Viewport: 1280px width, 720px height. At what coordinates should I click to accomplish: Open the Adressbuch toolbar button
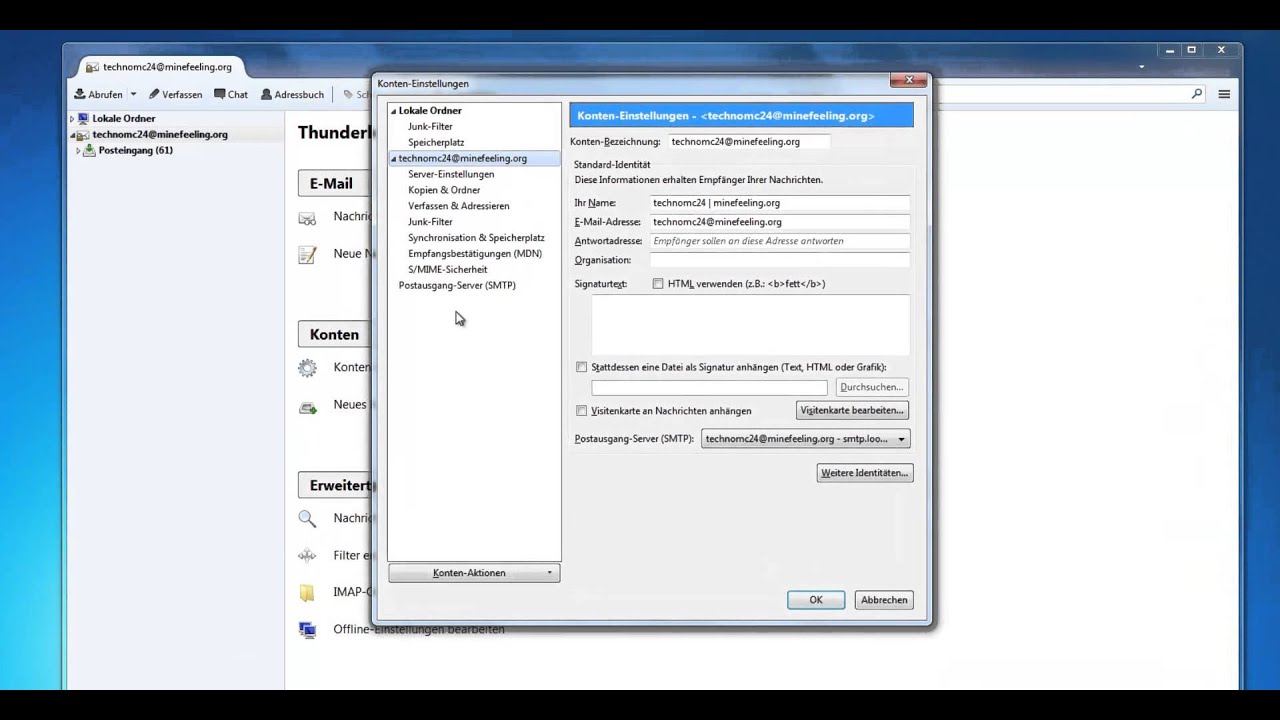292,94
